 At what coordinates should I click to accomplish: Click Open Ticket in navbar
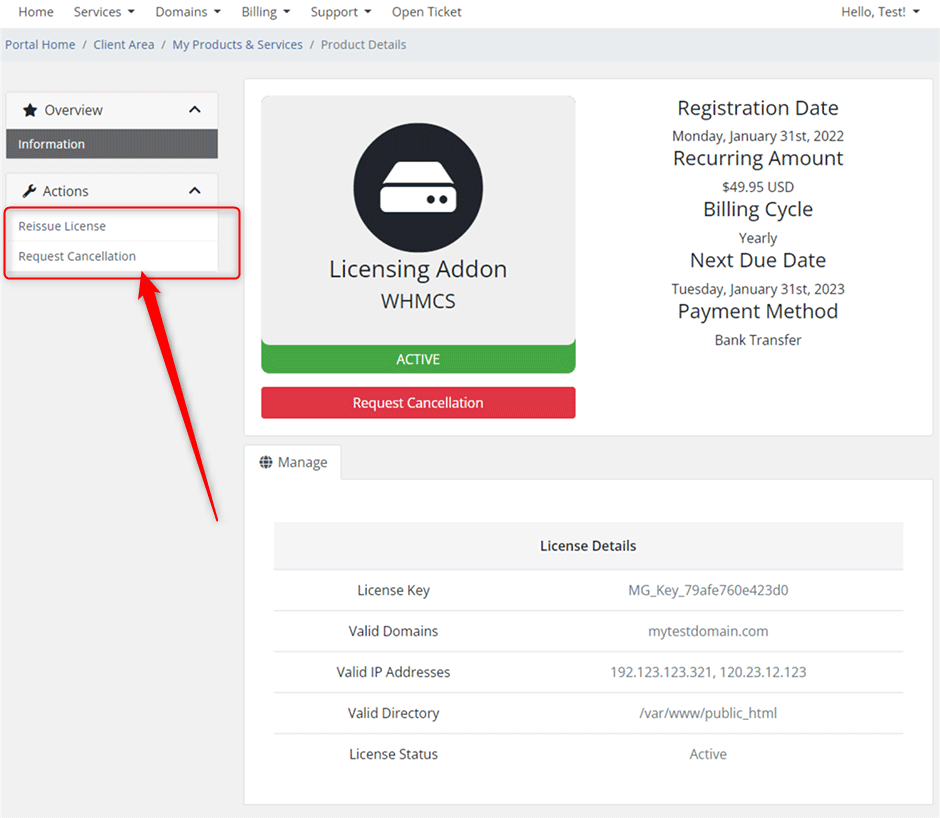click(x=426, y=12)
